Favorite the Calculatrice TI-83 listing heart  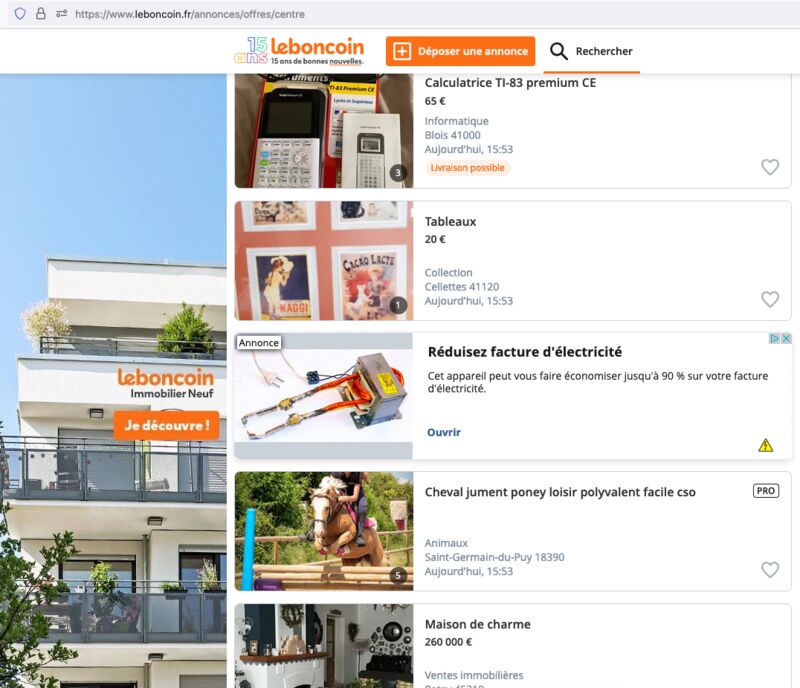coord(770,167)
